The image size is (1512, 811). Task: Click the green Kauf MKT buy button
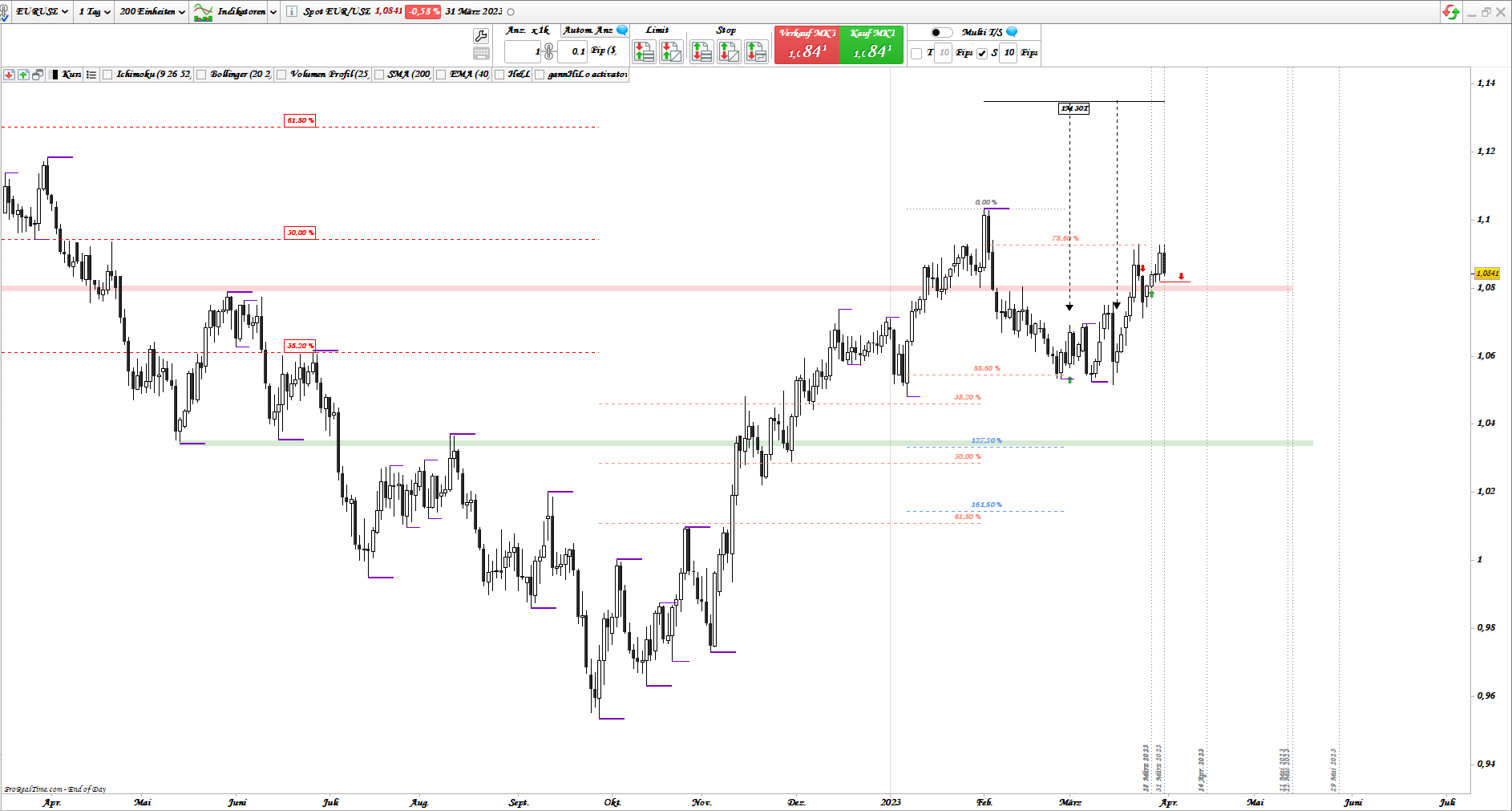tap(872, 45)
